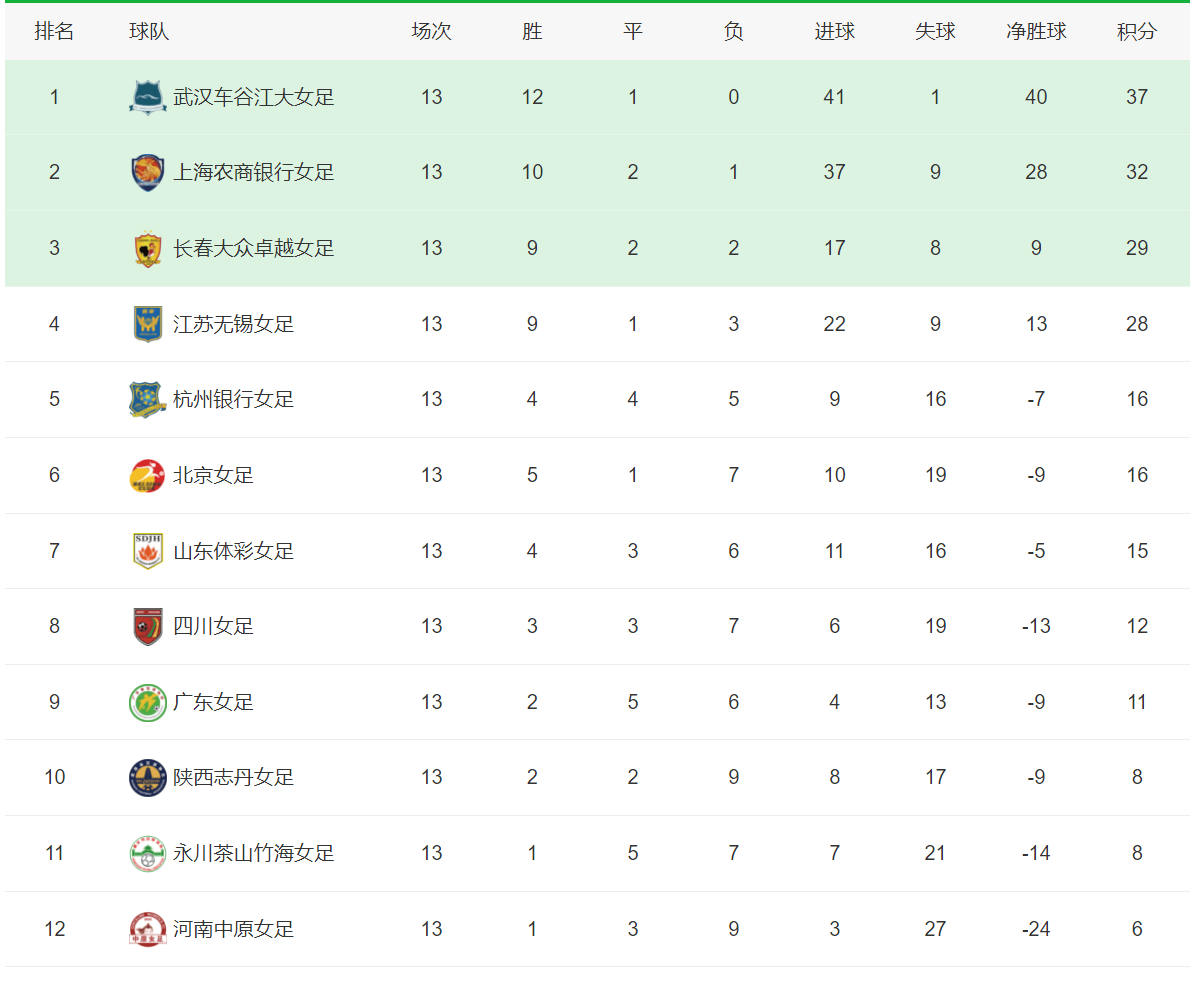Screen dimensions: 1194x997
Task: Click the 上海农商银行女足 team crest
Action: click(148, 172)
